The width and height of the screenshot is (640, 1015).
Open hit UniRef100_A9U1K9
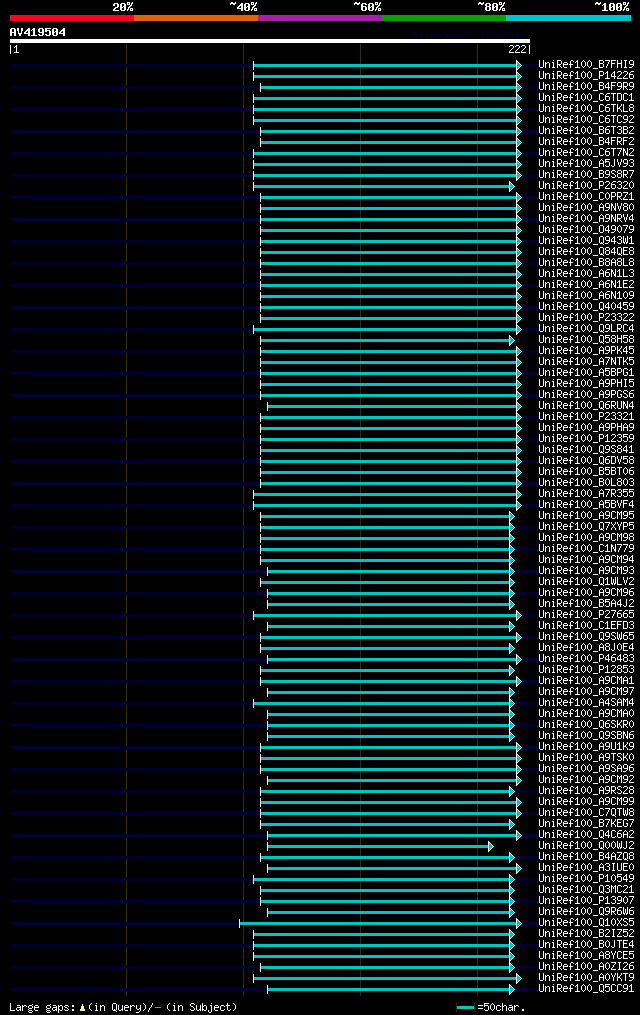(586, 747)
